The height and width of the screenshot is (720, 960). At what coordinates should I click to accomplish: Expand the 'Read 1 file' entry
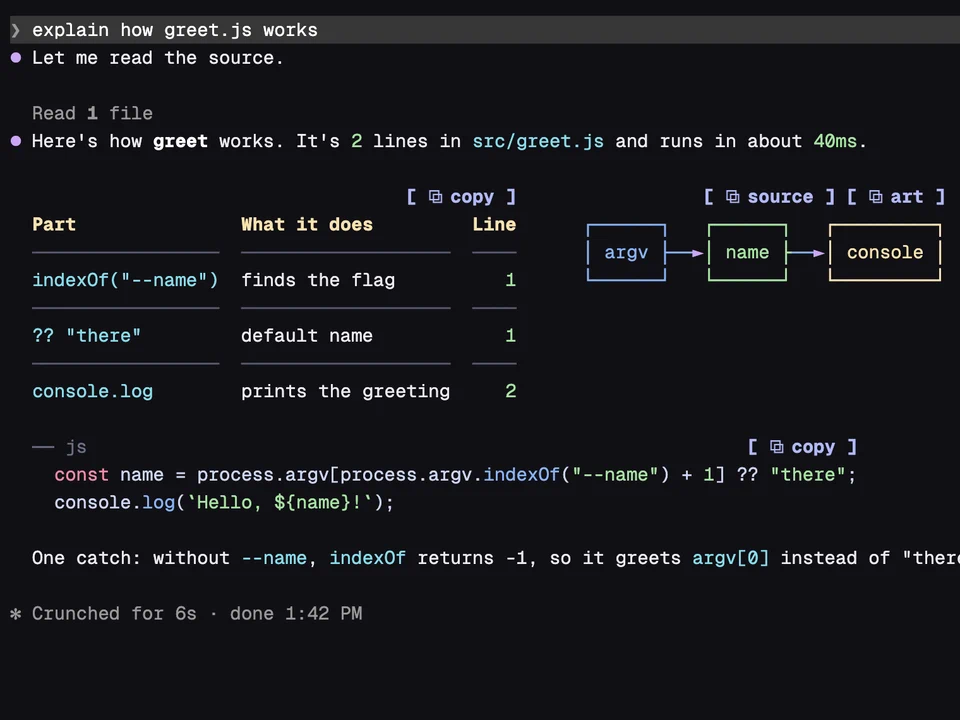pos(92,113)
